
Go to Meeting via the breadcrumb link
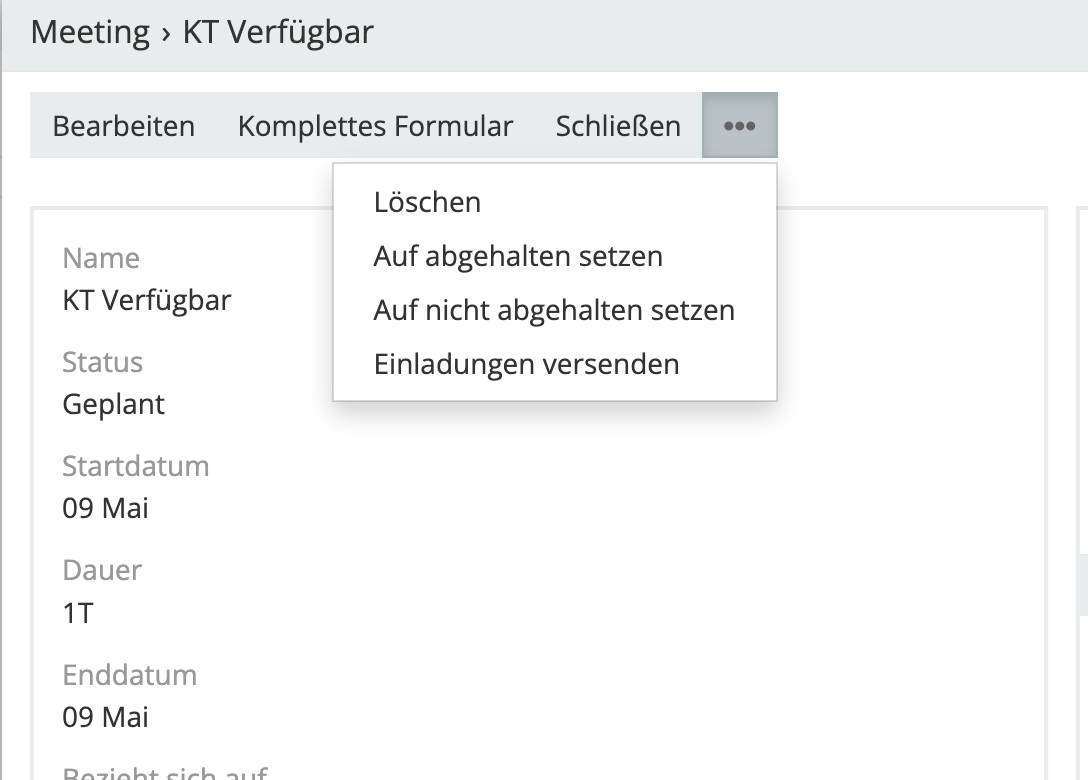pyautogui.click(x=90, y=32)
